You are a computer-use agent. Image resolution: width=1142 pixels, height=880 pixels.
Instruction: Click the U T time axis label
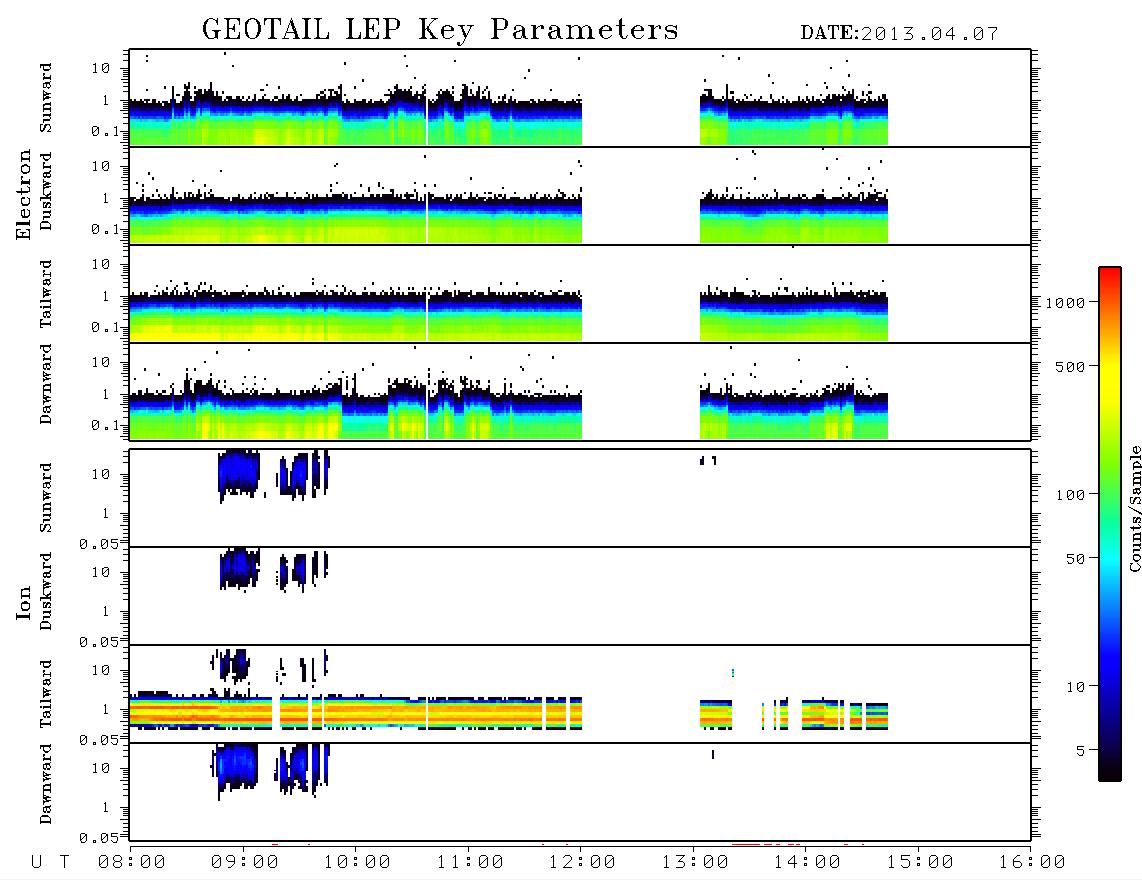(x=50, y=862)
